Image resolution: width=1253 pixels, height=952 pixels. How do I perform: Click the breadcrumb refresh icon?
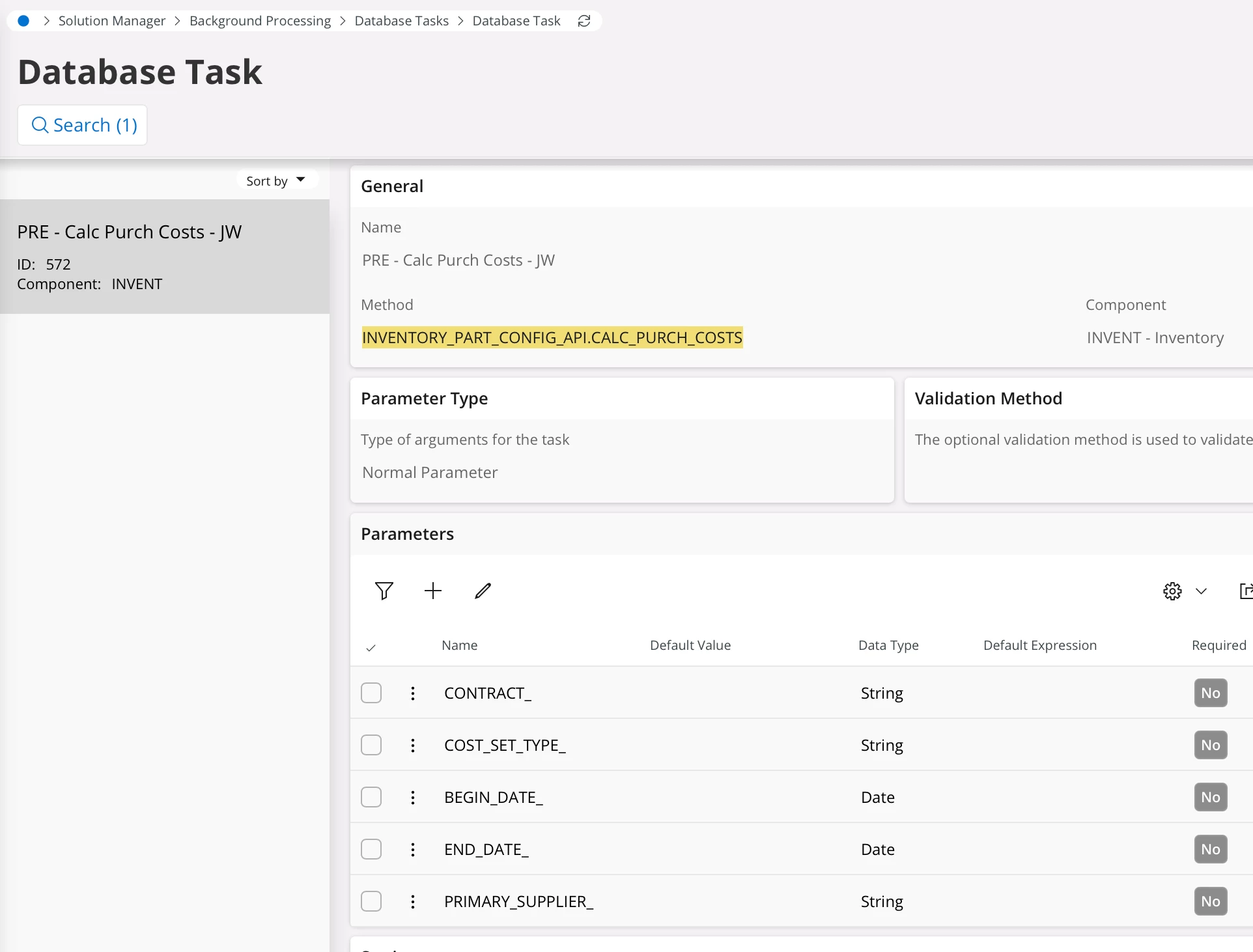(584, 21)
